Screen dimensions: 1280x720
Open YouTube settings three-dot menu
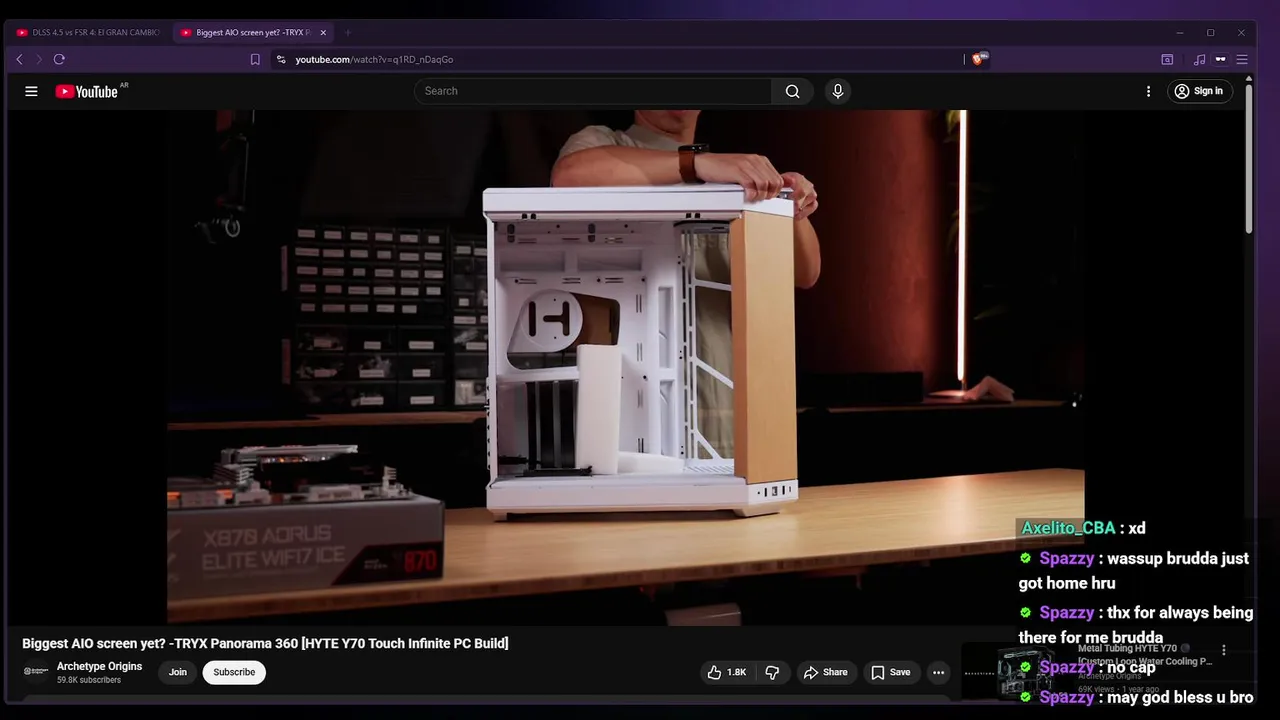(1148, 91)
